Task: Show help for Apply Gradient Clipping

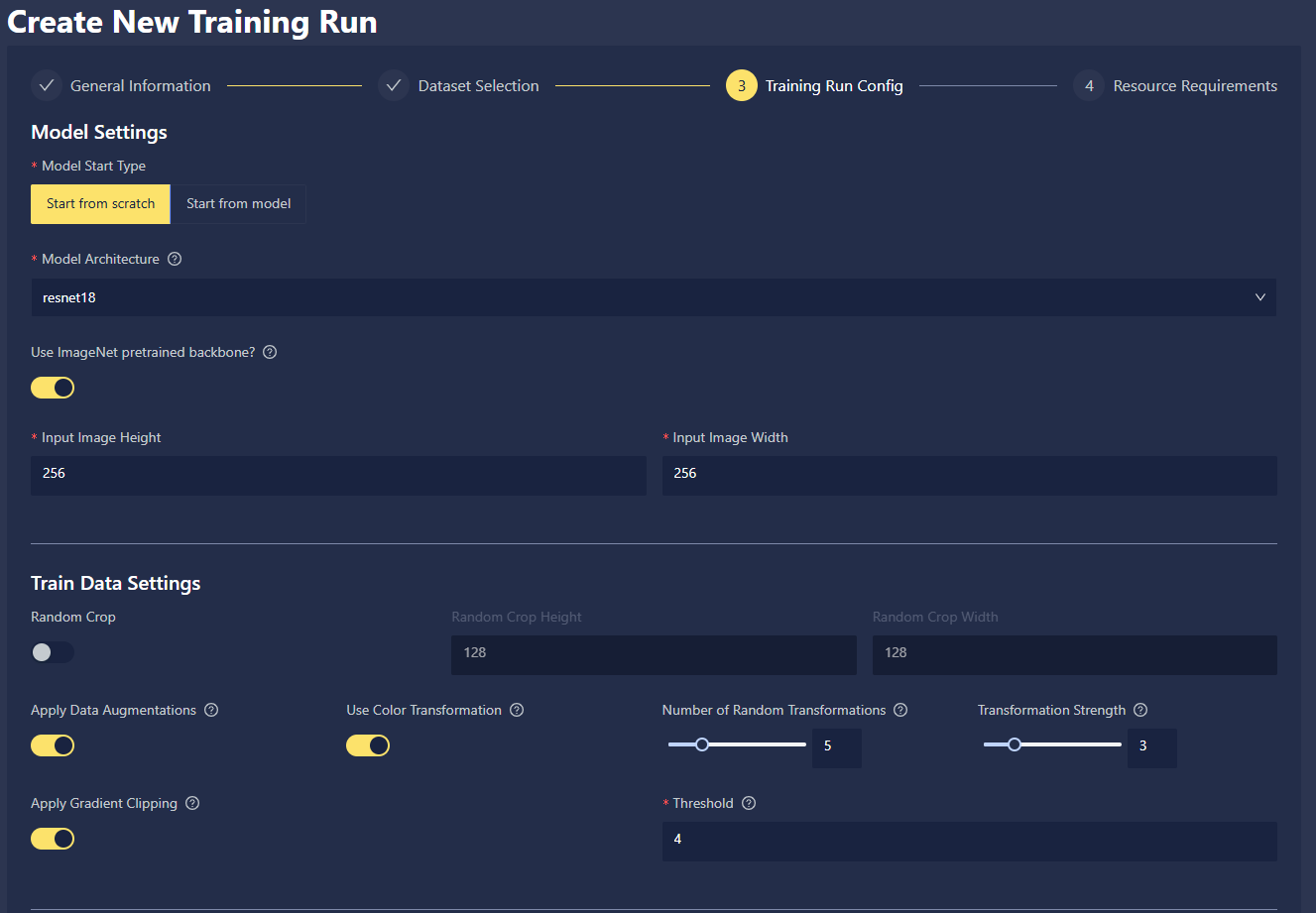Action: tap(192, 803)
